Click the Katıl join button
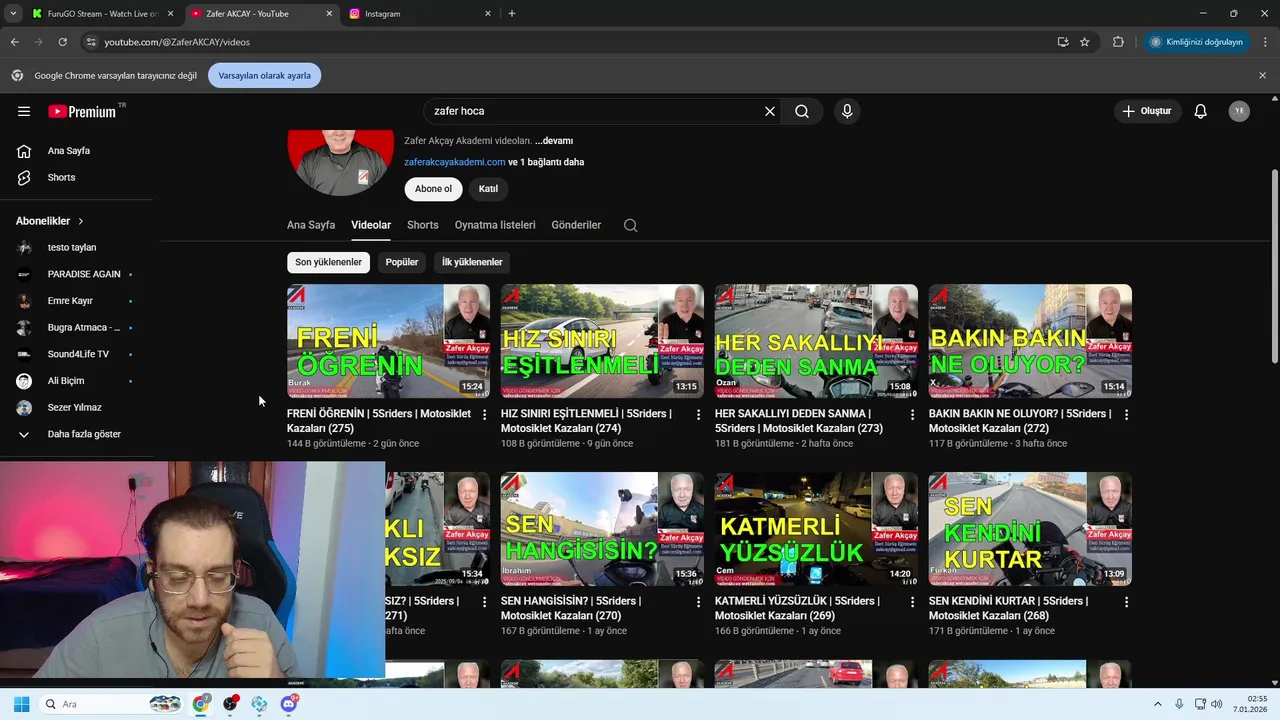The width and height of the screenshot is (1280, 720). point(488,189)
